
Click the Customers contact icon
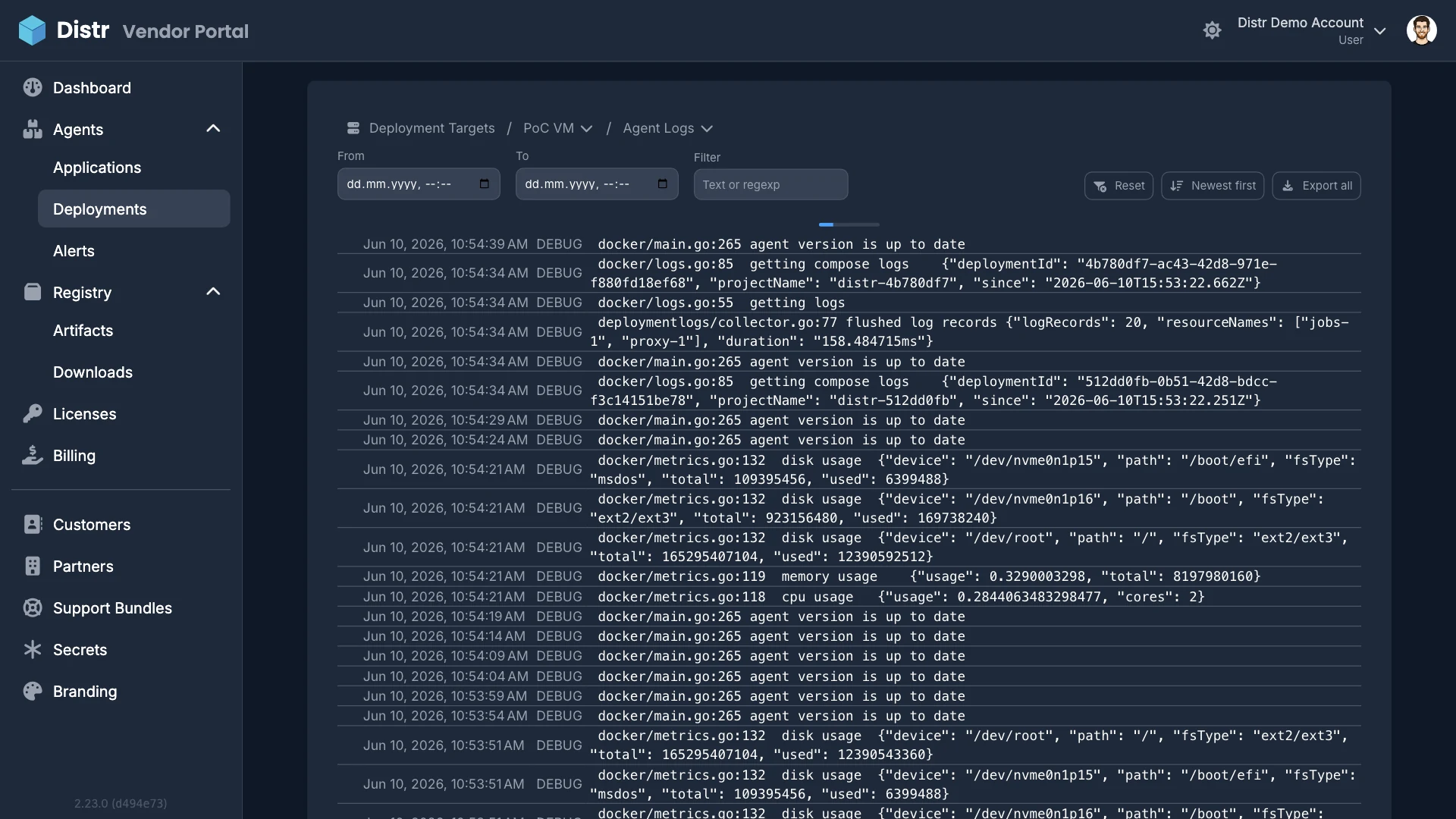point(33,524)
